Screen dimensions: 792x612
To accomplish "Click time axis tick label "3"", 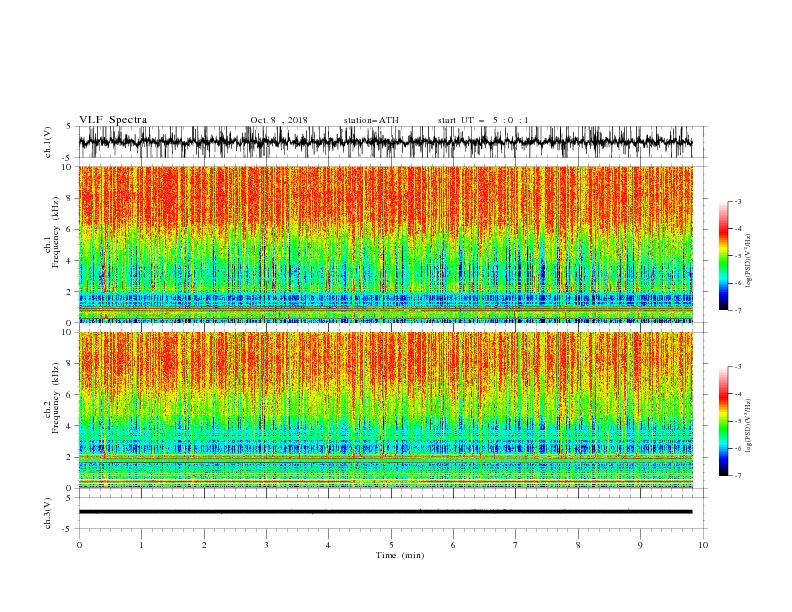I will tap(266, 545).
